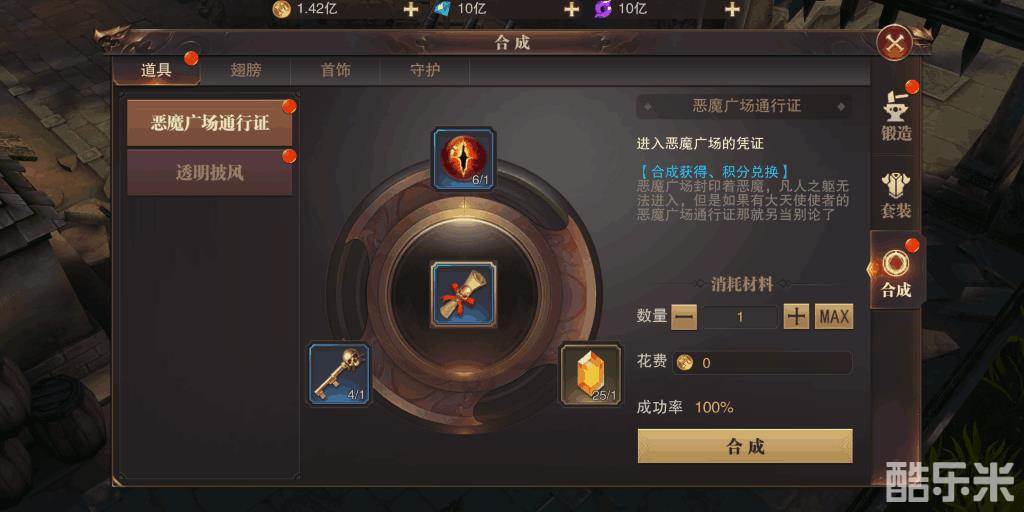The width and height of the screenshot is (1024, 512).
Task: Select the skull key material slot
Action: (x=339, y=374)
